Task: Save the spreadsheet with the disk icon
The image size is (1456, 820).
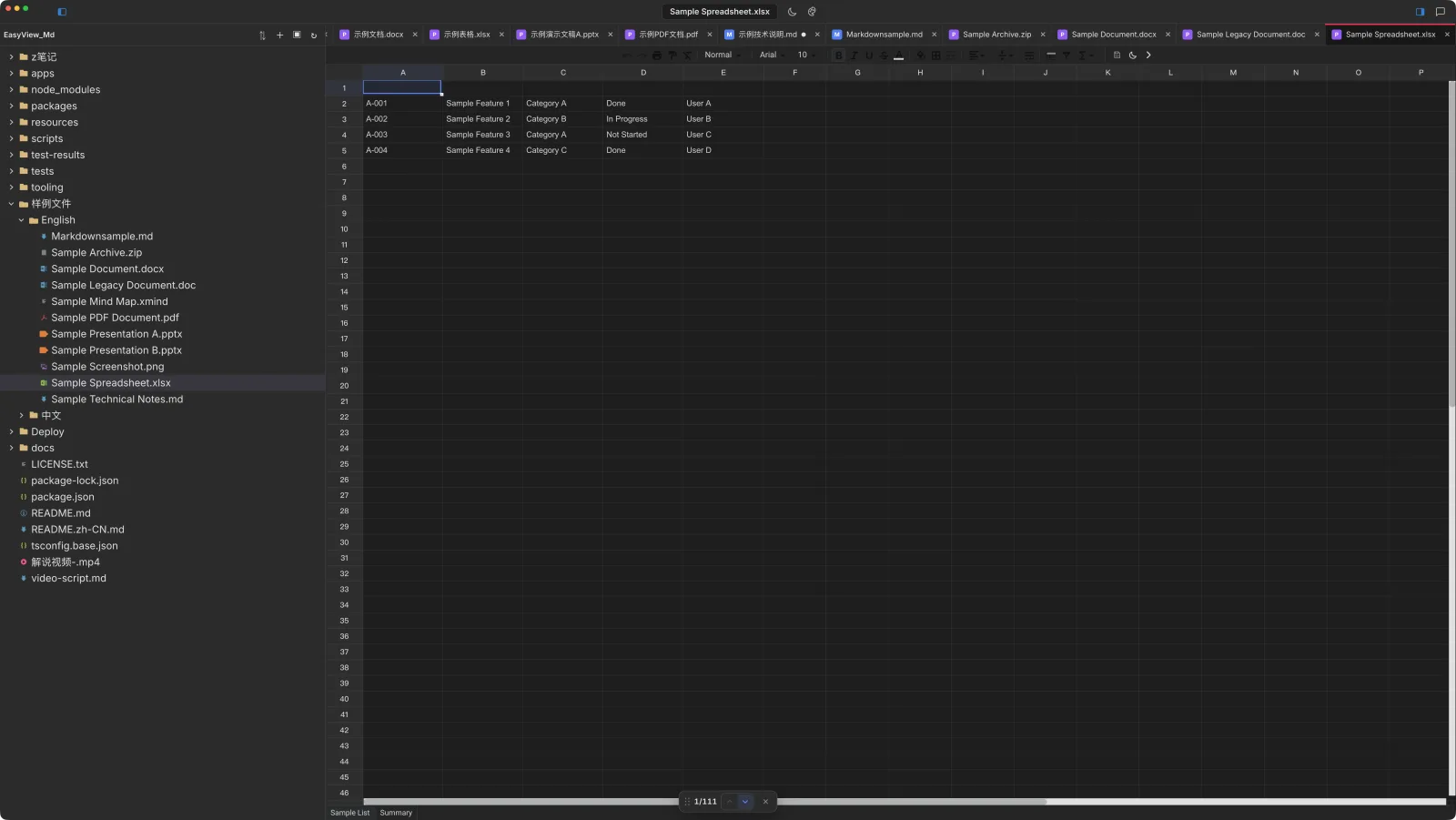Action: coord(1117,56)
